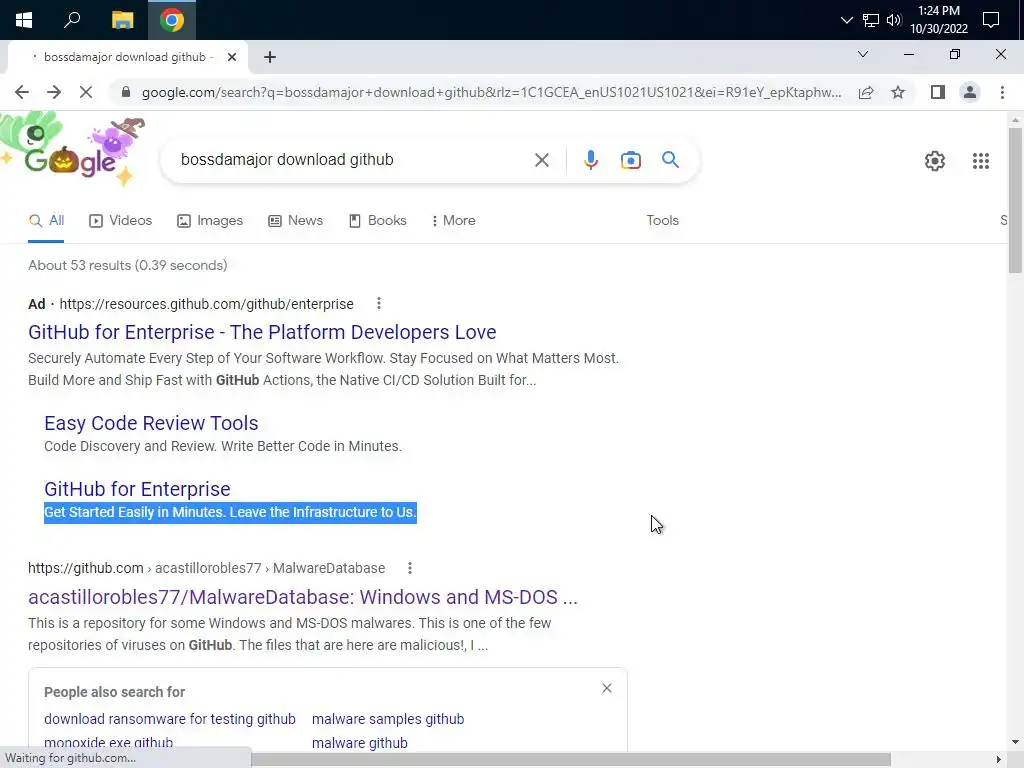This screenshot has width=1024, height=768.
Task: Open the taskbar clock and date
Action: 938,20
